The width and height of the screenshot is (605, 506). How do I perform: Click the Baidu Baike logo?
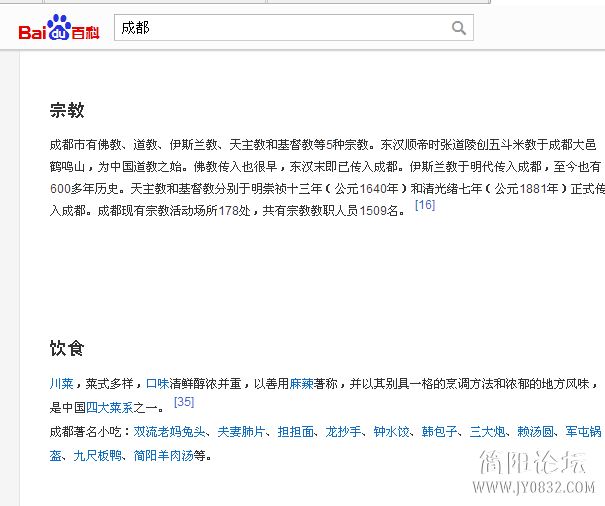click(59, 28)
